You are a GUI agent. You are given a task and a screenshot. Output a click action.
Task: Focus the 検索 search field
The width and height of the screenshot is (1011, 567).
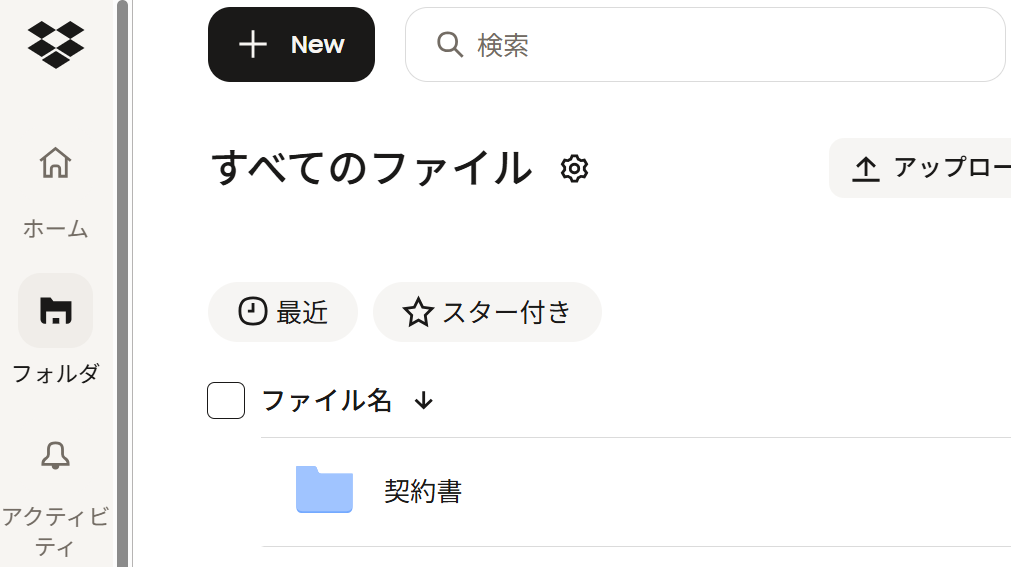click(720, 44)
